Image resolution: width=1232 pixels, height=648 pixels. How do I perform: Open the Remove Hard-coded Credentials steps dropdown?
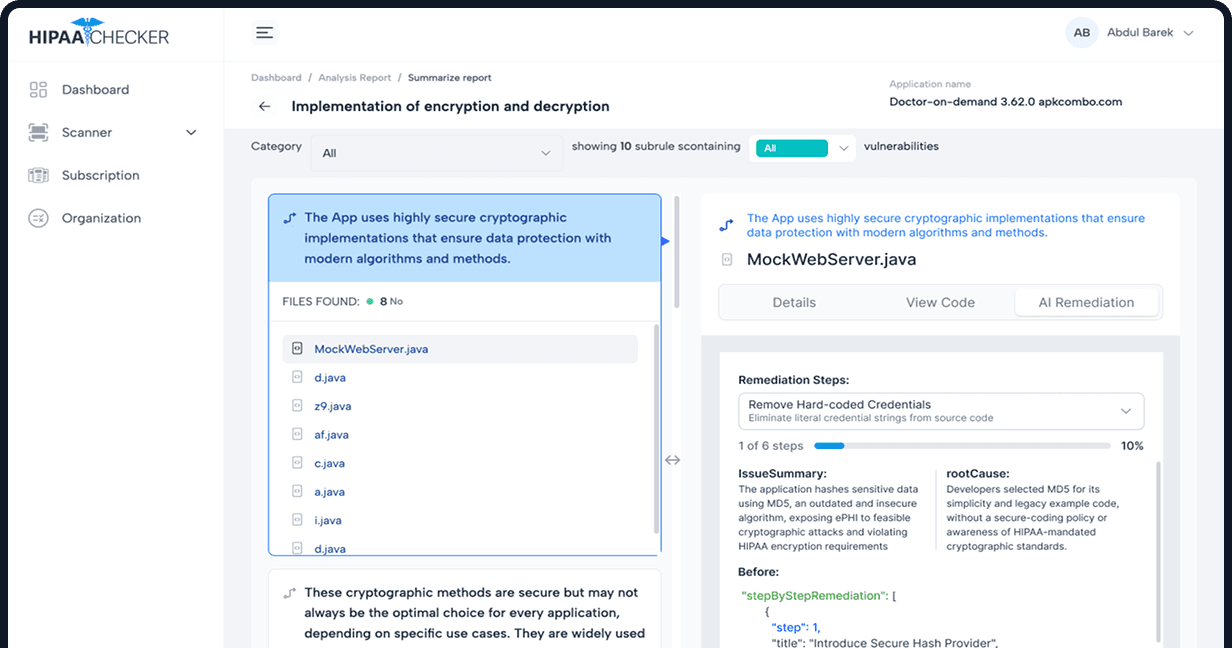[940, 411]
